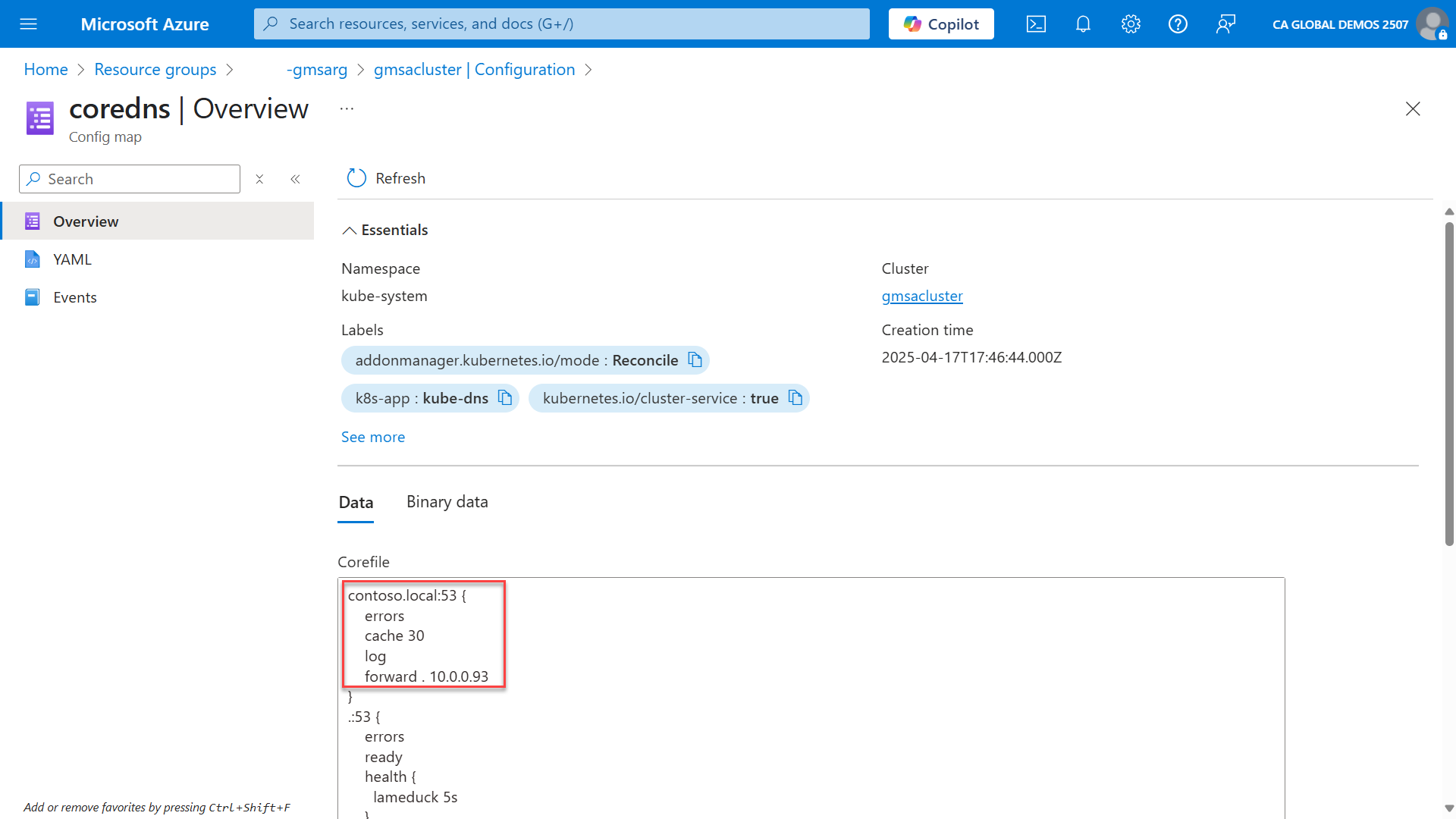Expand labels via See more
The height and width of the screenshot is (819, 1456).
372,437
